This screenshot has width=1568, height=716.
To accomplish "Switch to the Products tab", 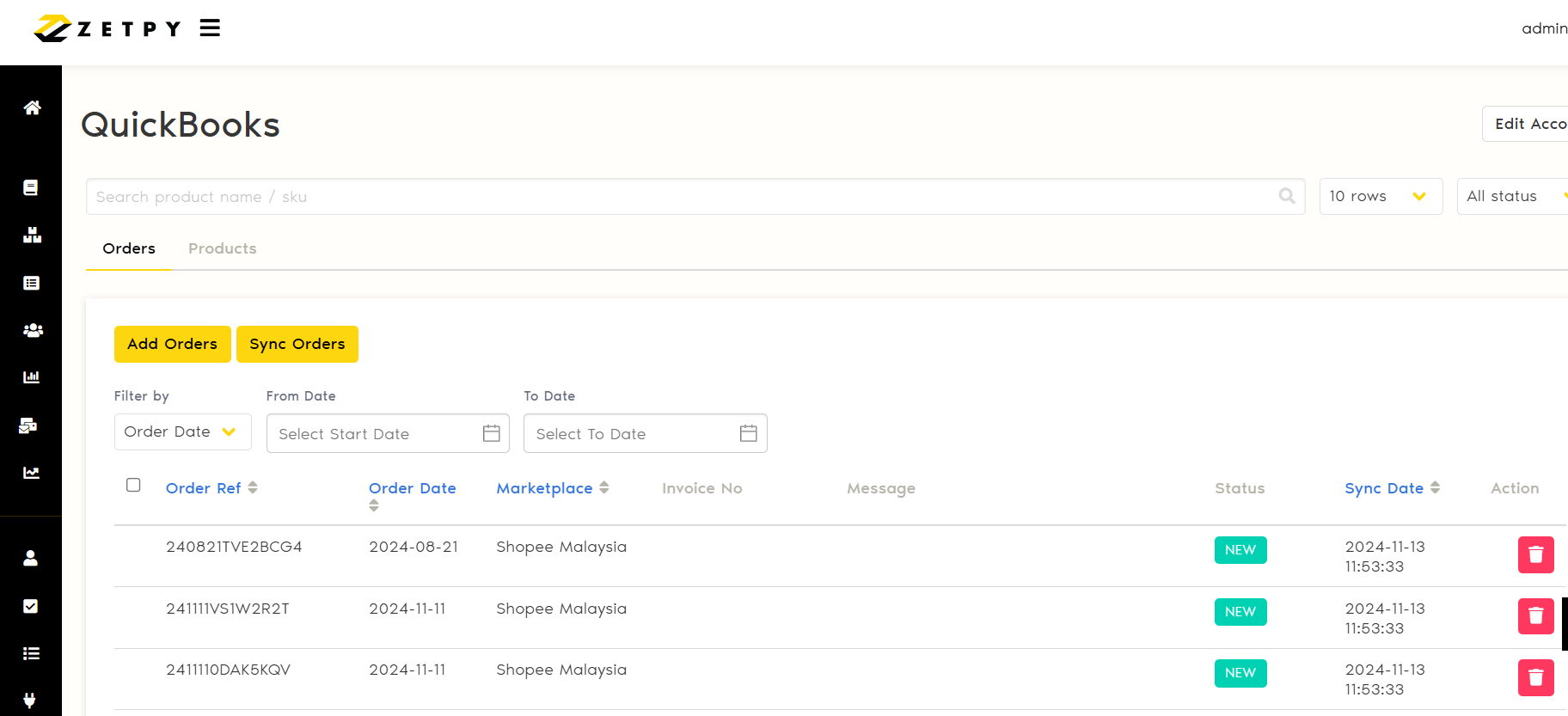I will (222, 248).
